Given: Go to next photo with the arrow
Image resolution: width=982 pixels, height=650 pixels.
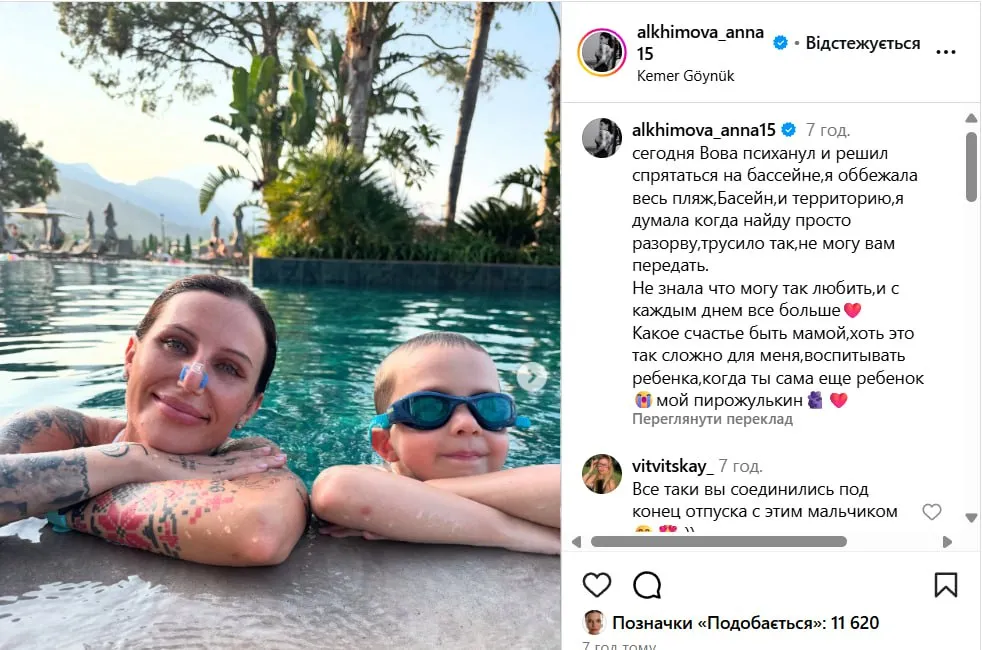Looking at the screenshot, I should click(532, 377).
